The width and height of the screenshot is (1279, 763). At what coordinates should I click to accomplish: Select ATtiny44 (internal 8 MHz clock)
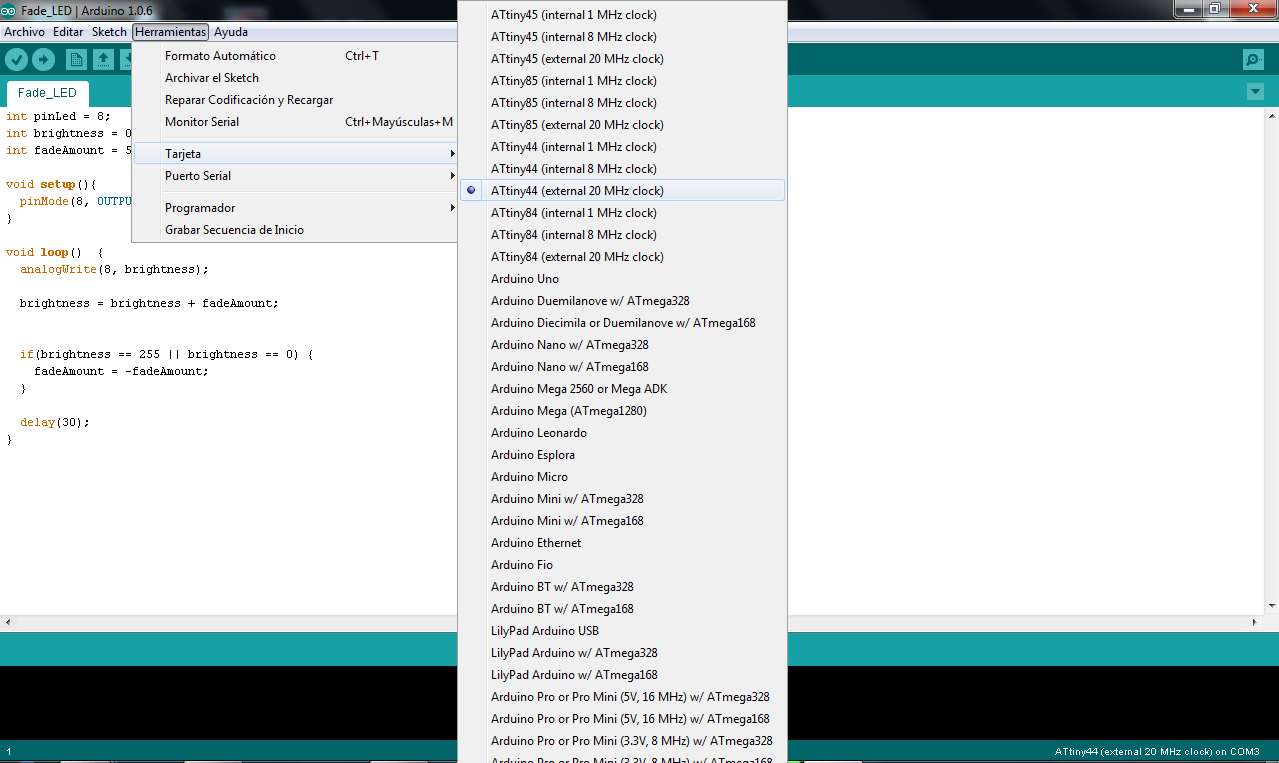point(622,169)
